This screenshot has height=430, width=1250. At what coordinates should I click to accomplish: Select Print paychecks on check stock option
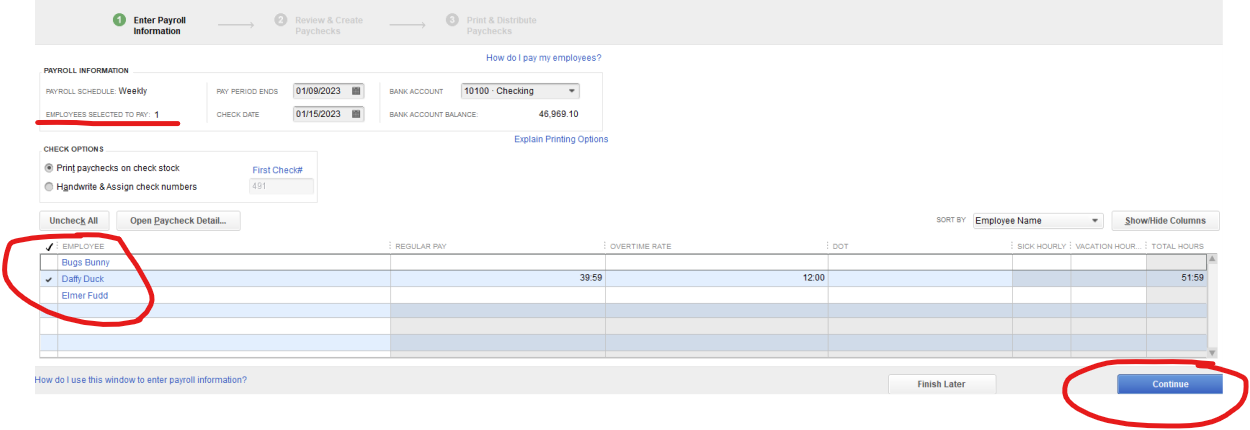49,168
